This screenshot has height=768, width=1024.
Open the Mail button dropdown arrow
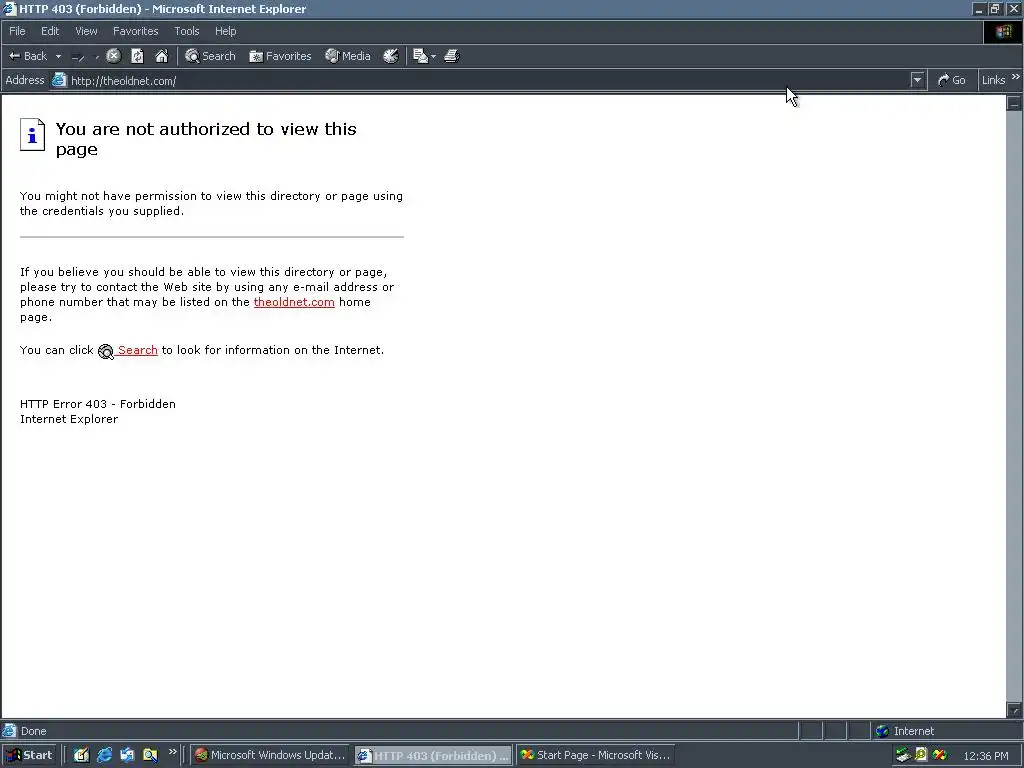433,57
